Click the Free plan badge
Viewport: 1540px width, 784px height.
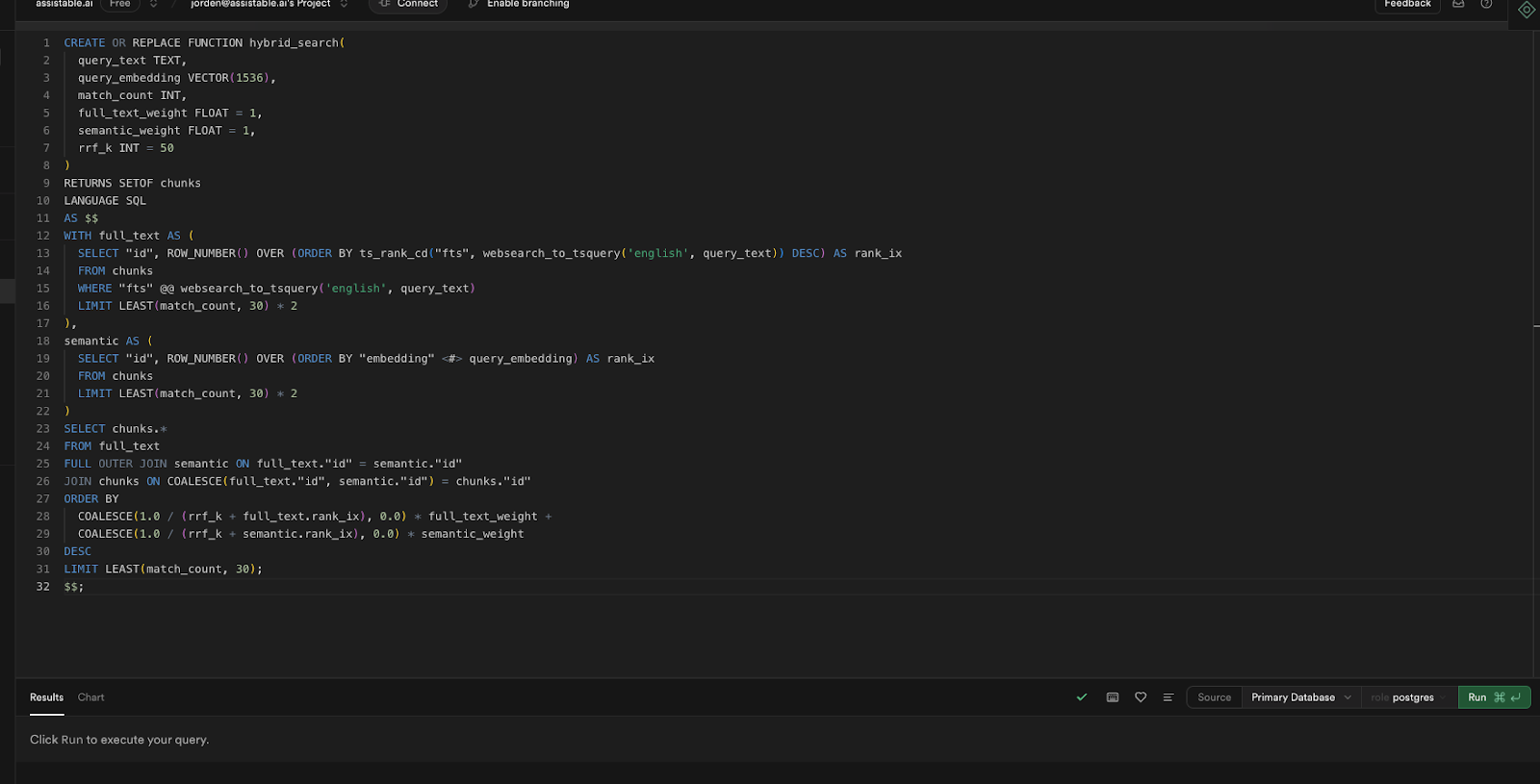tap(120, 5)
